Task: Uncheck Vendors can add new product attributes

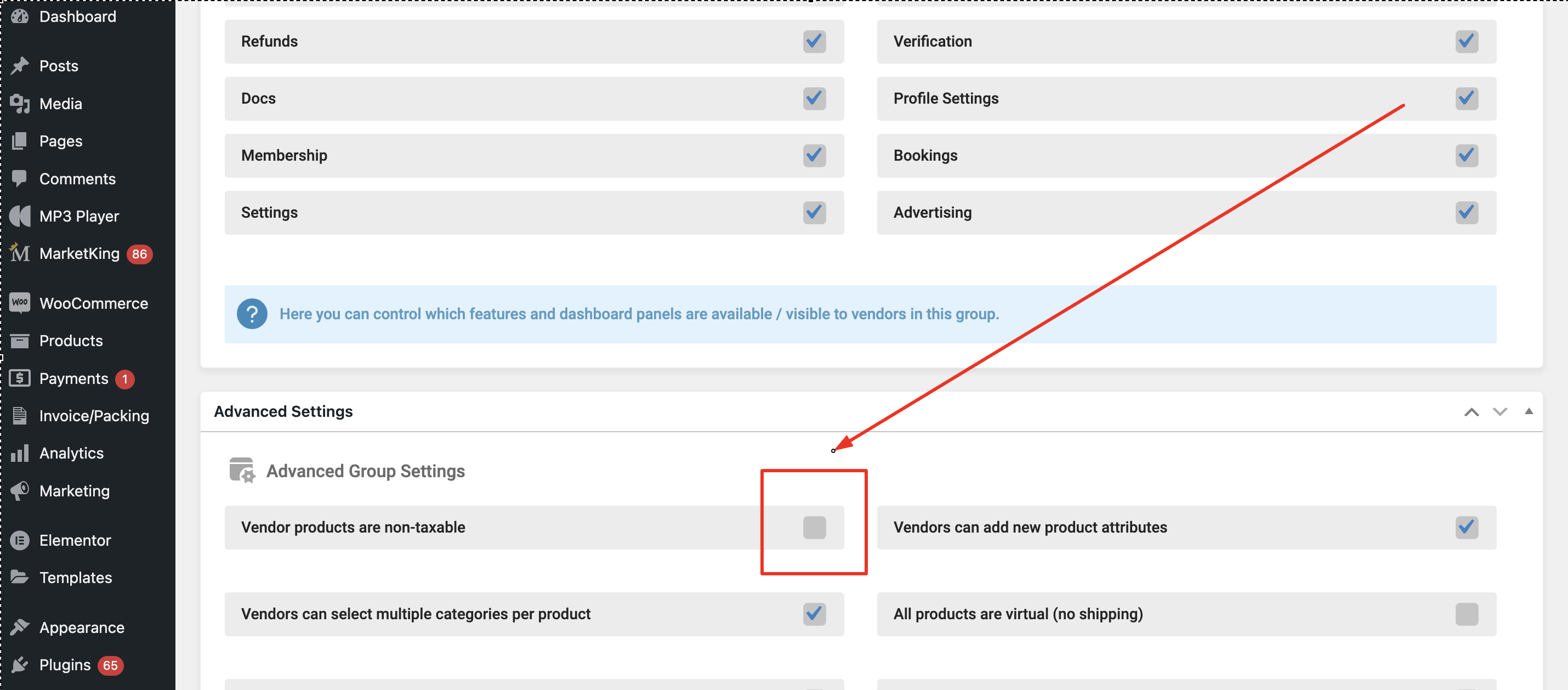Action: coord(1467,528)
